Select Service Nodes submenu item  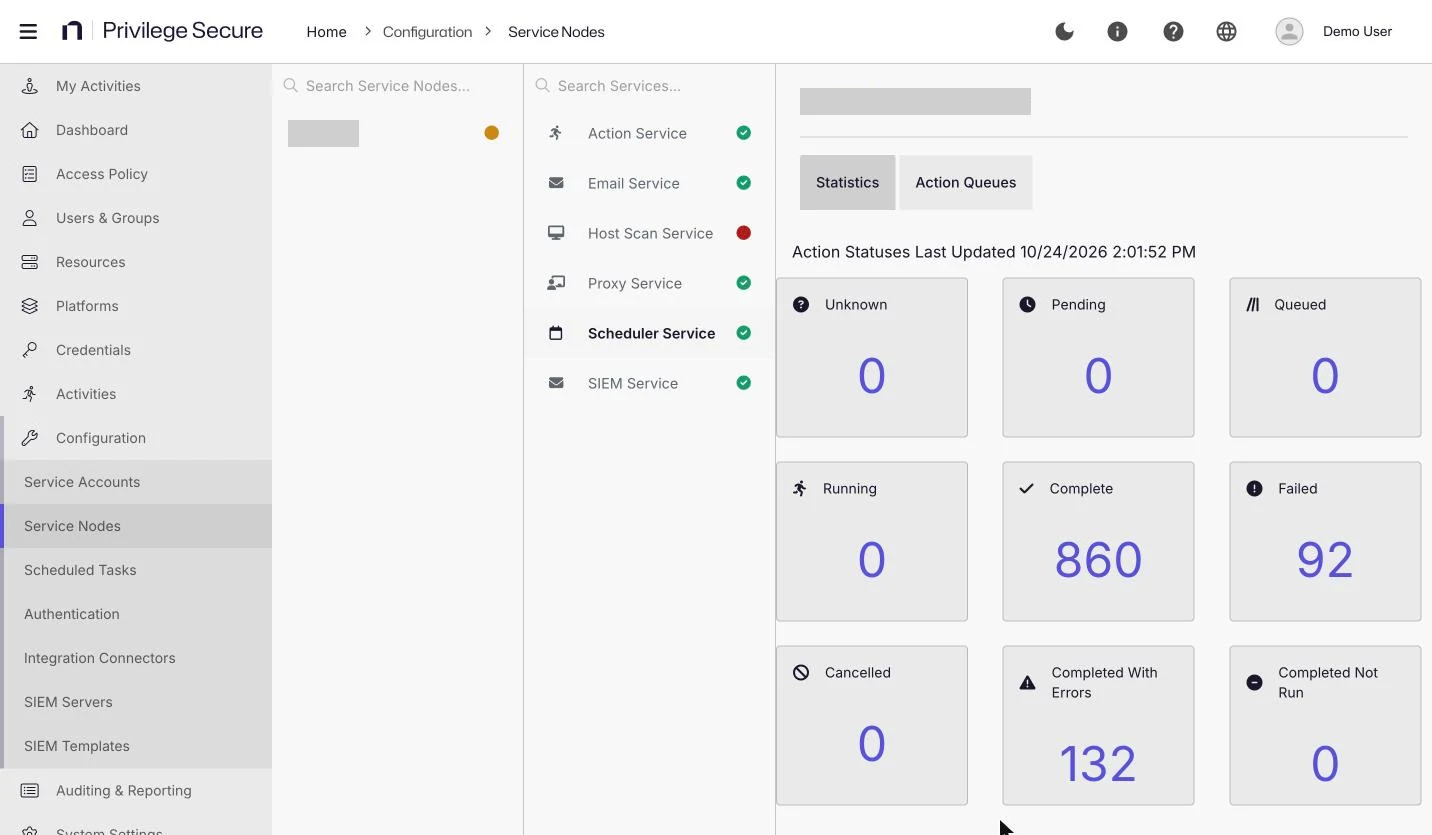click(136, 526)
